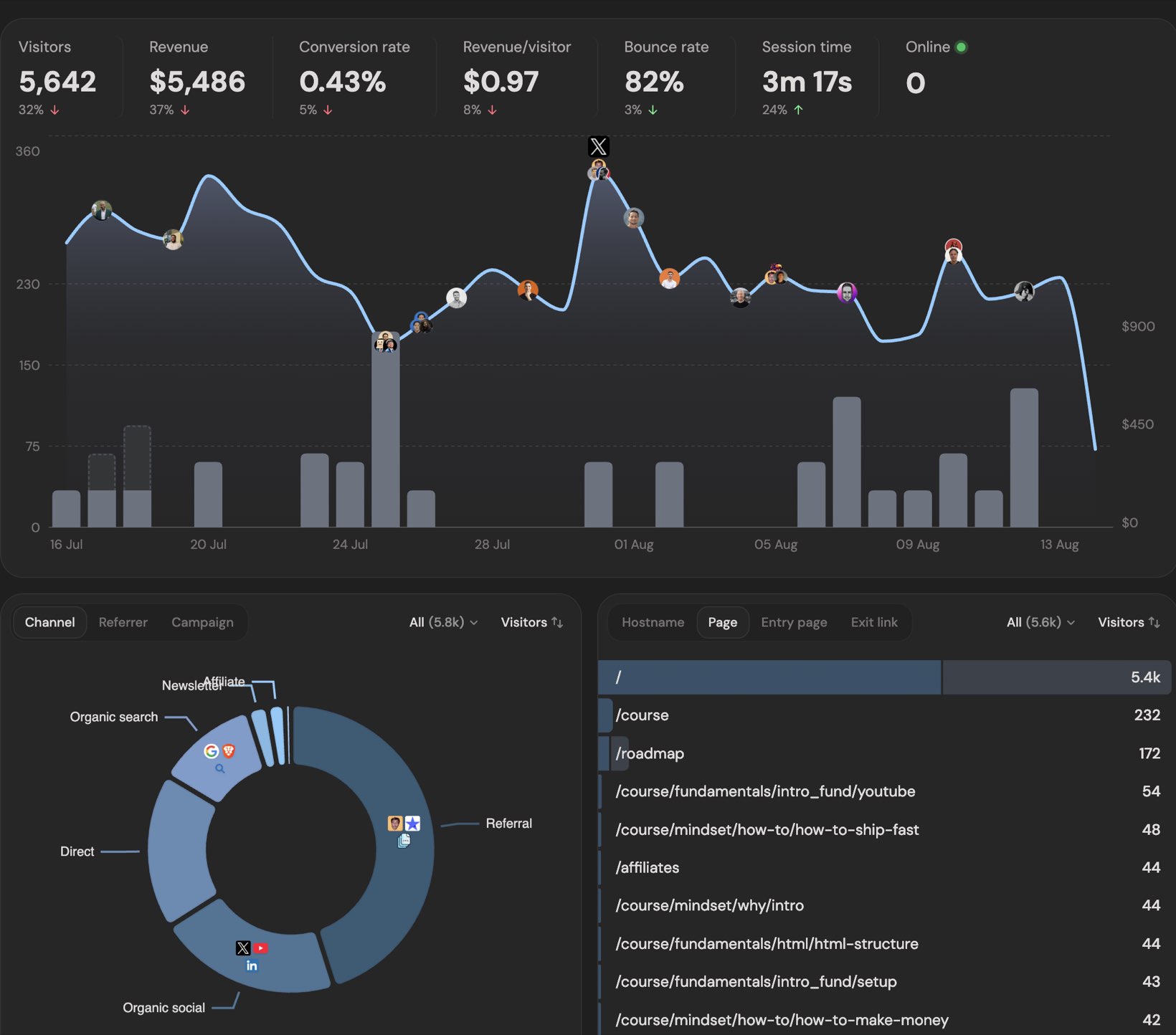The height and width of the screenshot is (1035, 1176).
Task: Open the Entry page tab
Action: pyautogui.click(x=794, y=622)
